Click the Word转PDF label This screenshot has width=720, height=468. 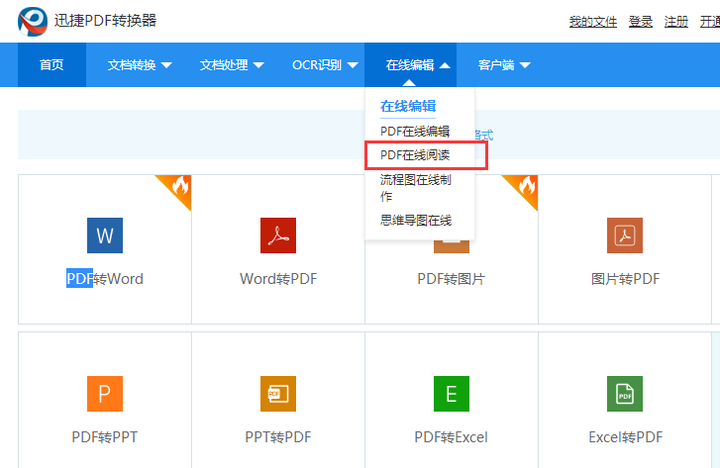[278, 279]
